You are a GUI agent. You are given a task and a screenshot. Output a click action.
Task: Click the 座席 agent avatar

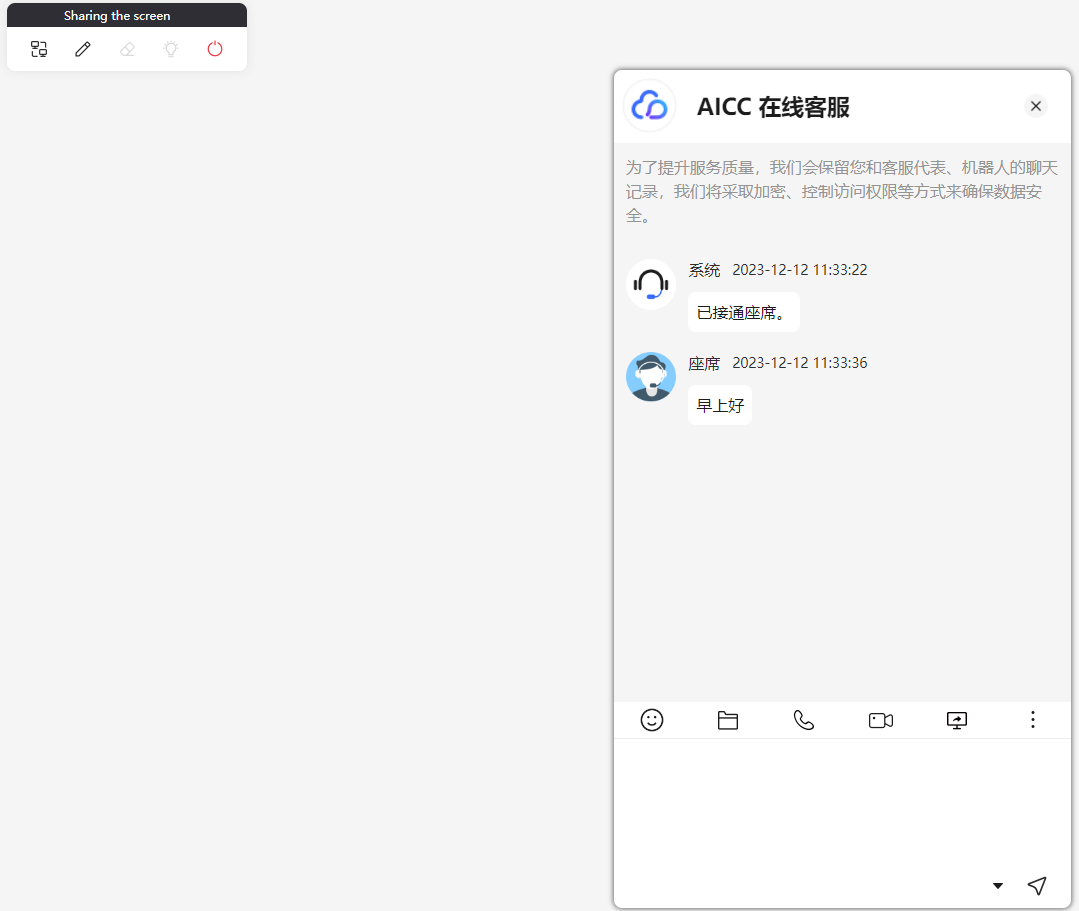click(x=651, y=376)
